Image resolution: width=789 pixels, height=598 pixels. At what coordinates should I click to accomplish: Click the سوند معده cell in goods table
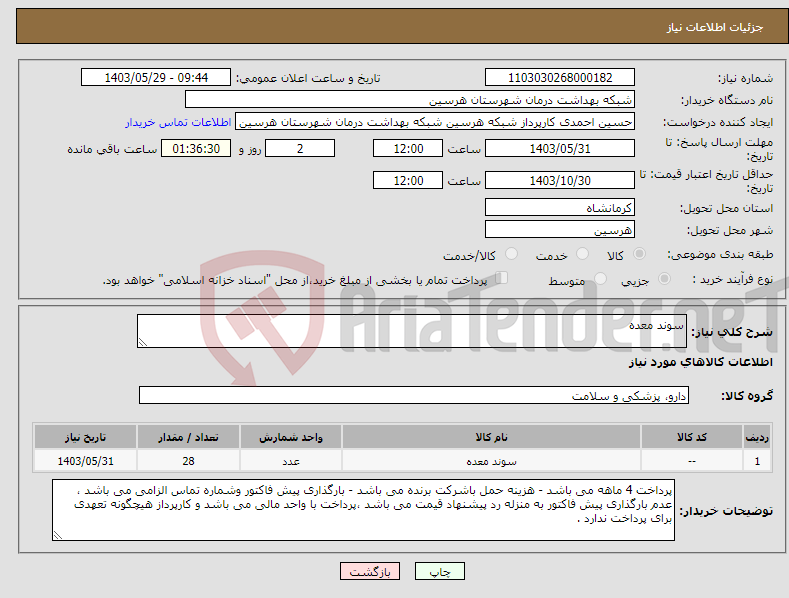click(x=491, y=461)
